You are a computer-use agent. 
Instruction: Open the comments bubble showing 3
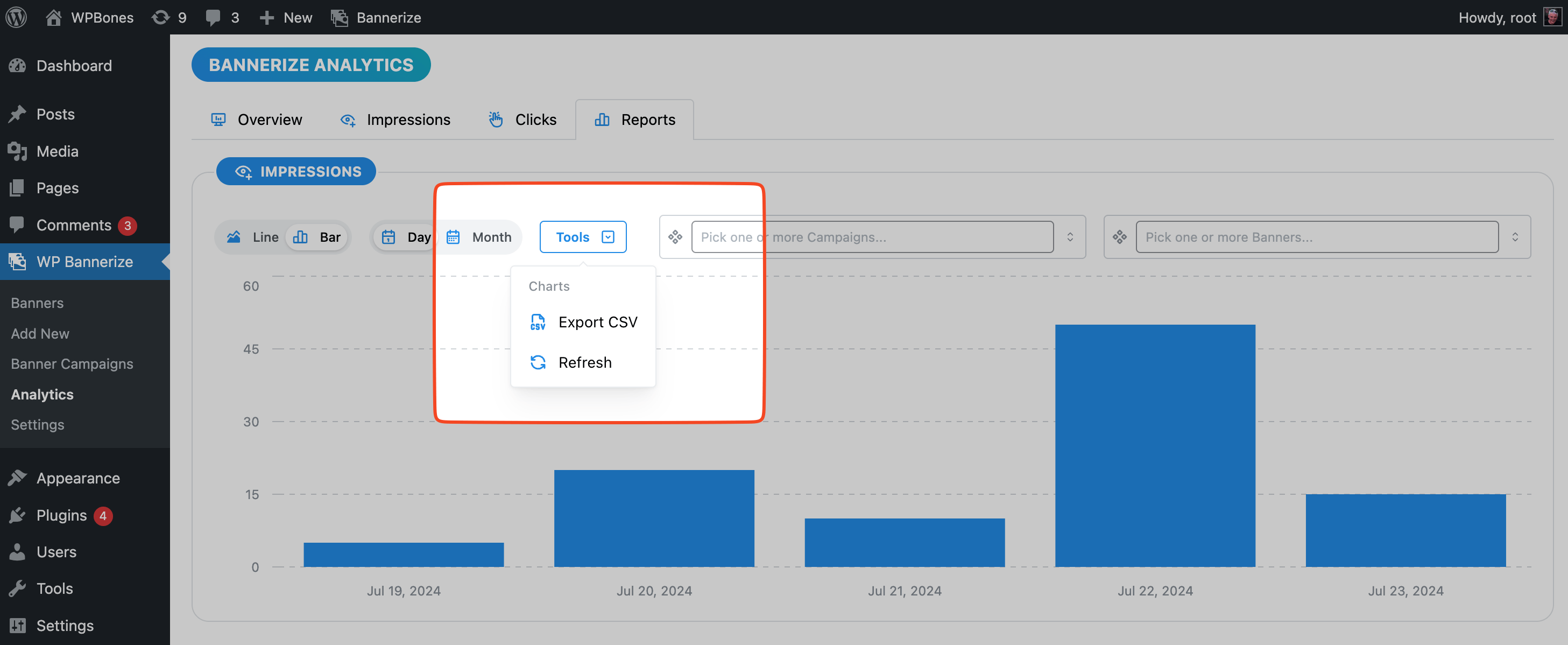click(222, 17)
